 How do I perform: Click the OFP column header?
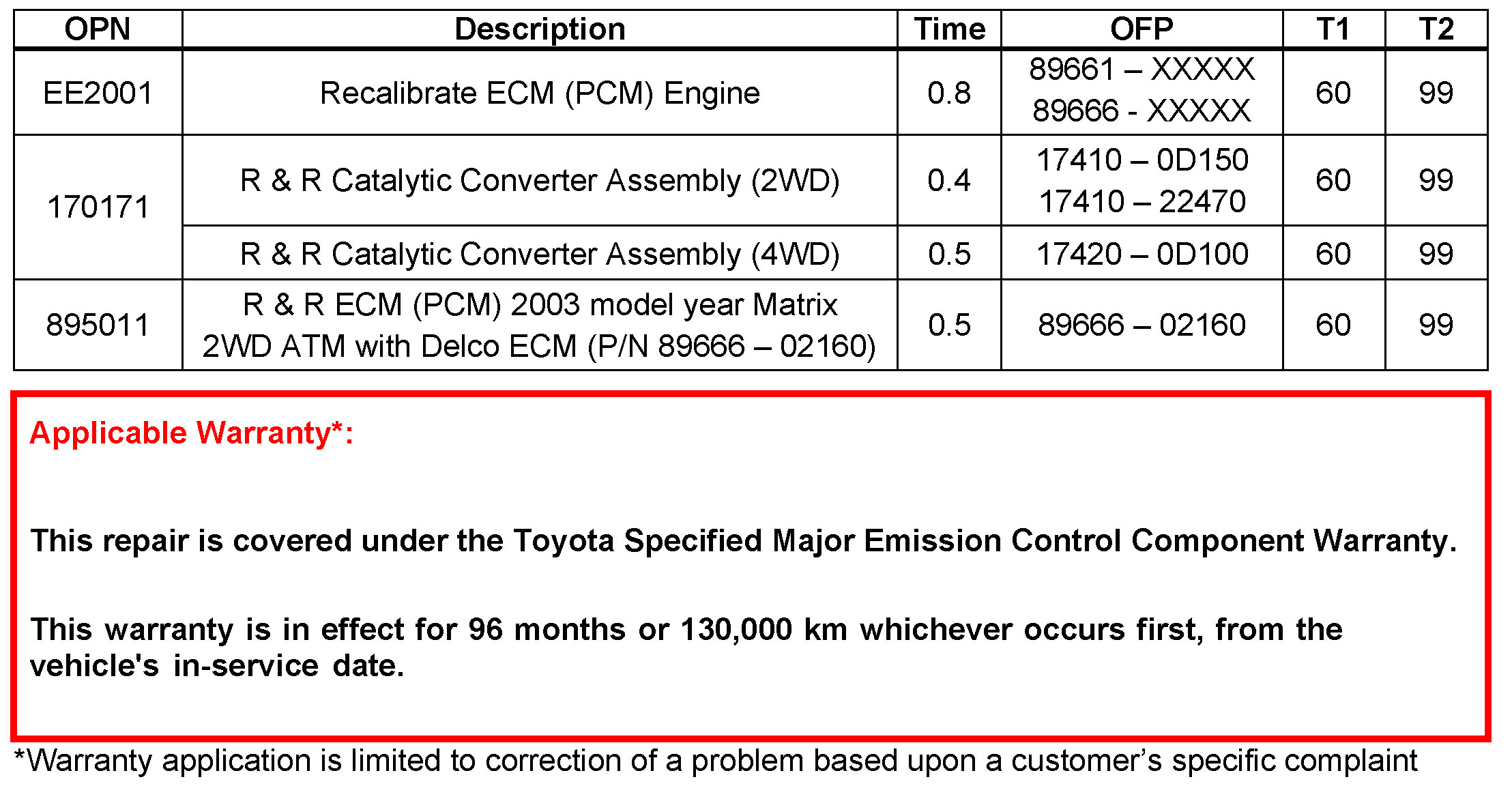click(1142, 29)
